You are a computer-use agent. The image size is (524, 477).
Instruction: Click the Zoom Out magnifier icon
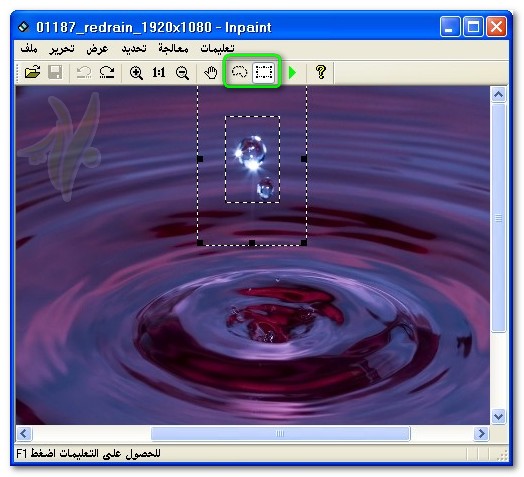click(182, 73)
